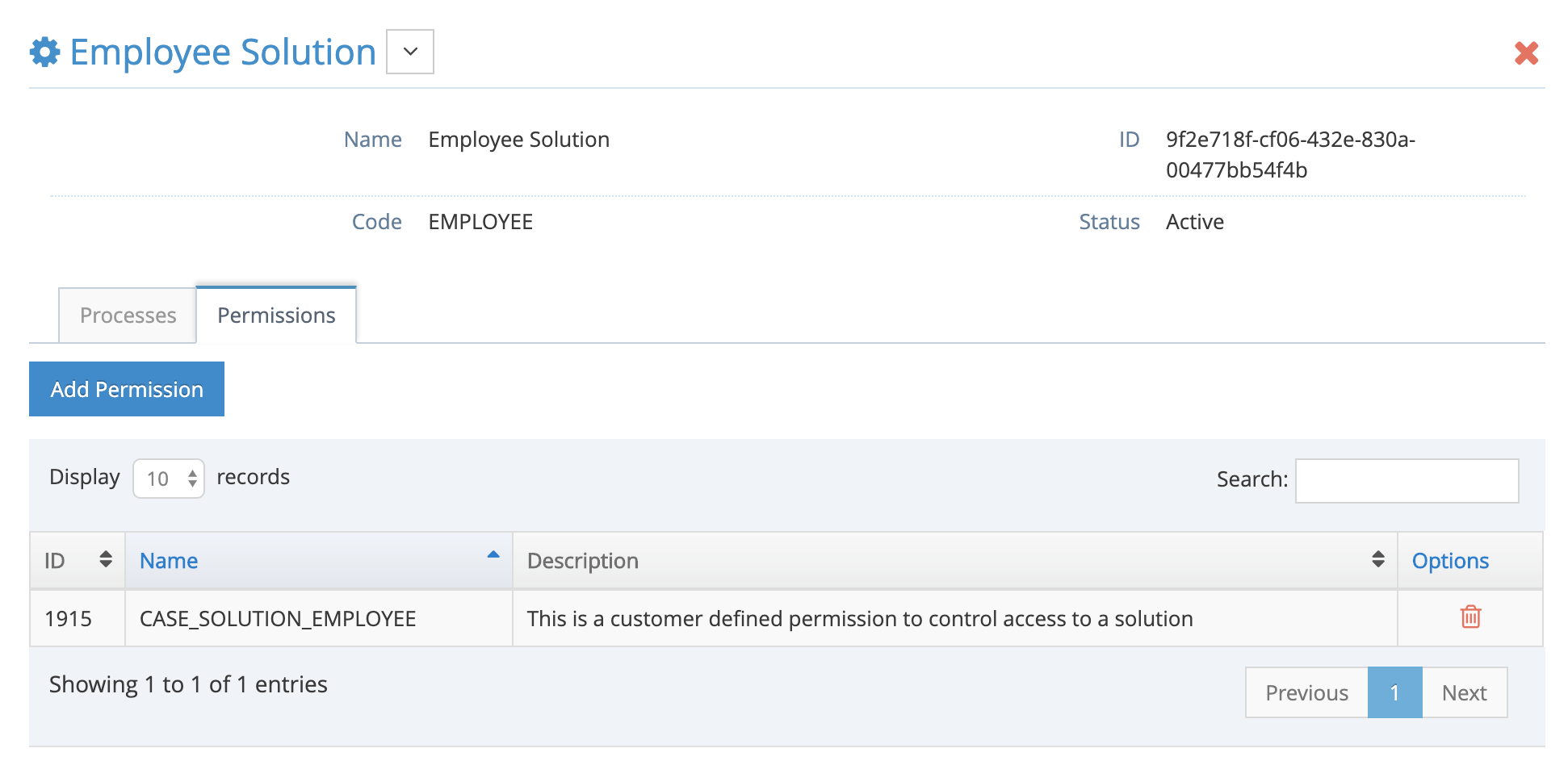Go to the Next page
This screenshot has width=1568, height=765.
click(1464, 692)
